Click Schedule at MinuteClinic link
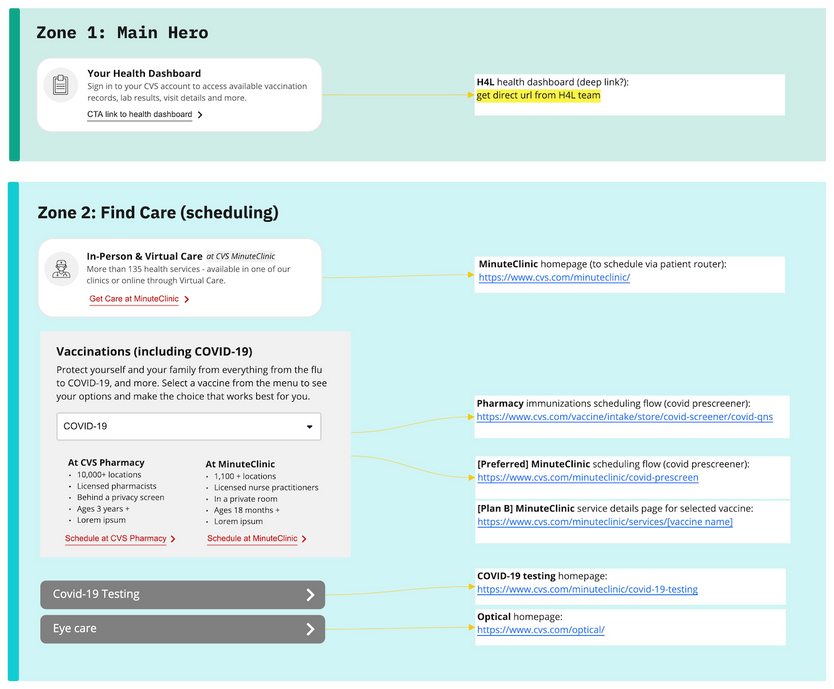 [x=252, y=538]
